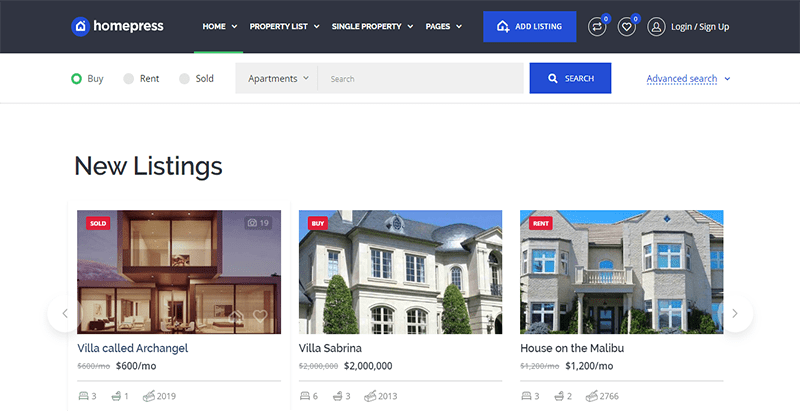The height and width of the screenshot is (411, 800).
Task: Go to next listings with right arrow
Action: click(735, 313)
